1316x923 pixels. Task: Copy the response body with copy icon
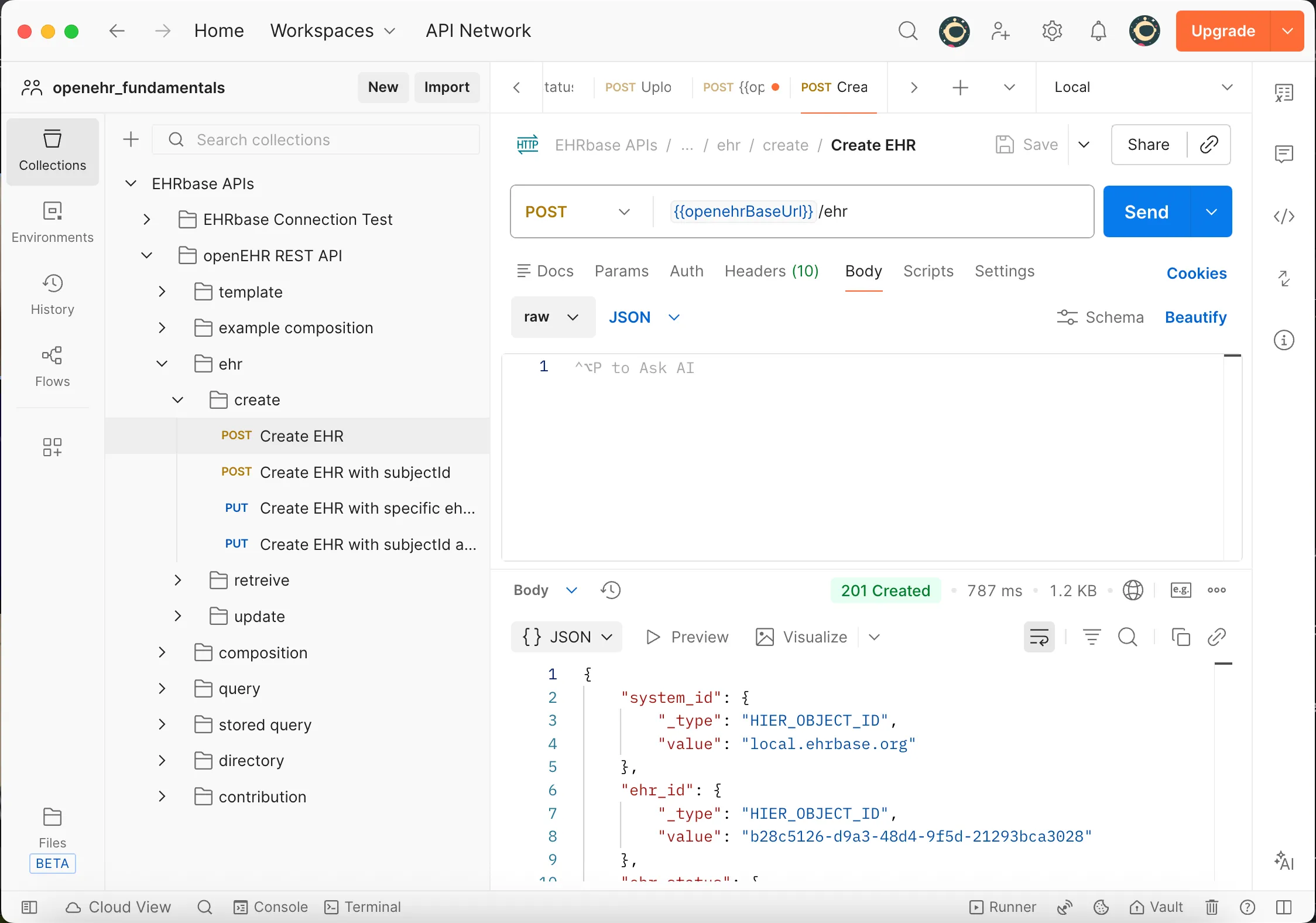click(x=1180, y=637)
